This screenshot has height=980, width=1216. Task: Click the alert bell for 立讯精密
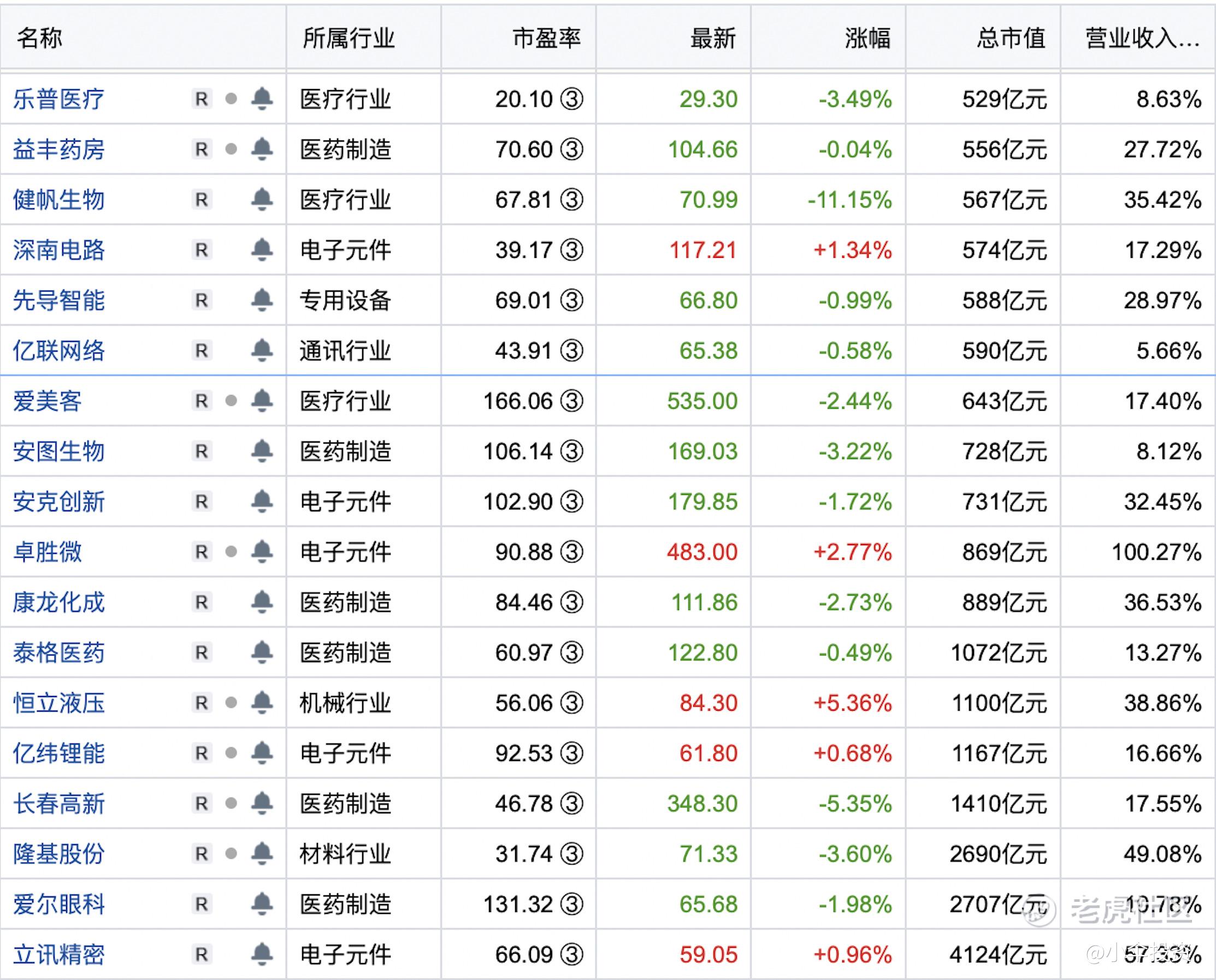pos(262,954)
